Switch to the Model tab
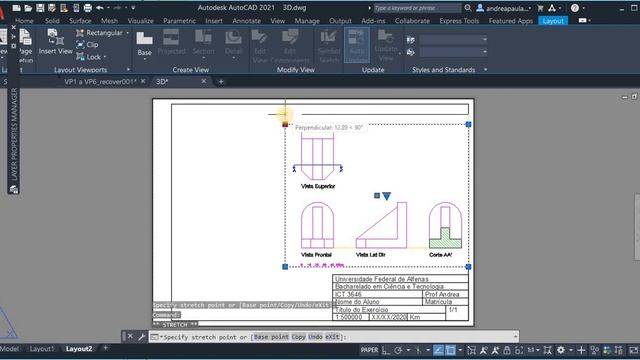The height and width of the screenshot is (360, 640). coord(10,349)
